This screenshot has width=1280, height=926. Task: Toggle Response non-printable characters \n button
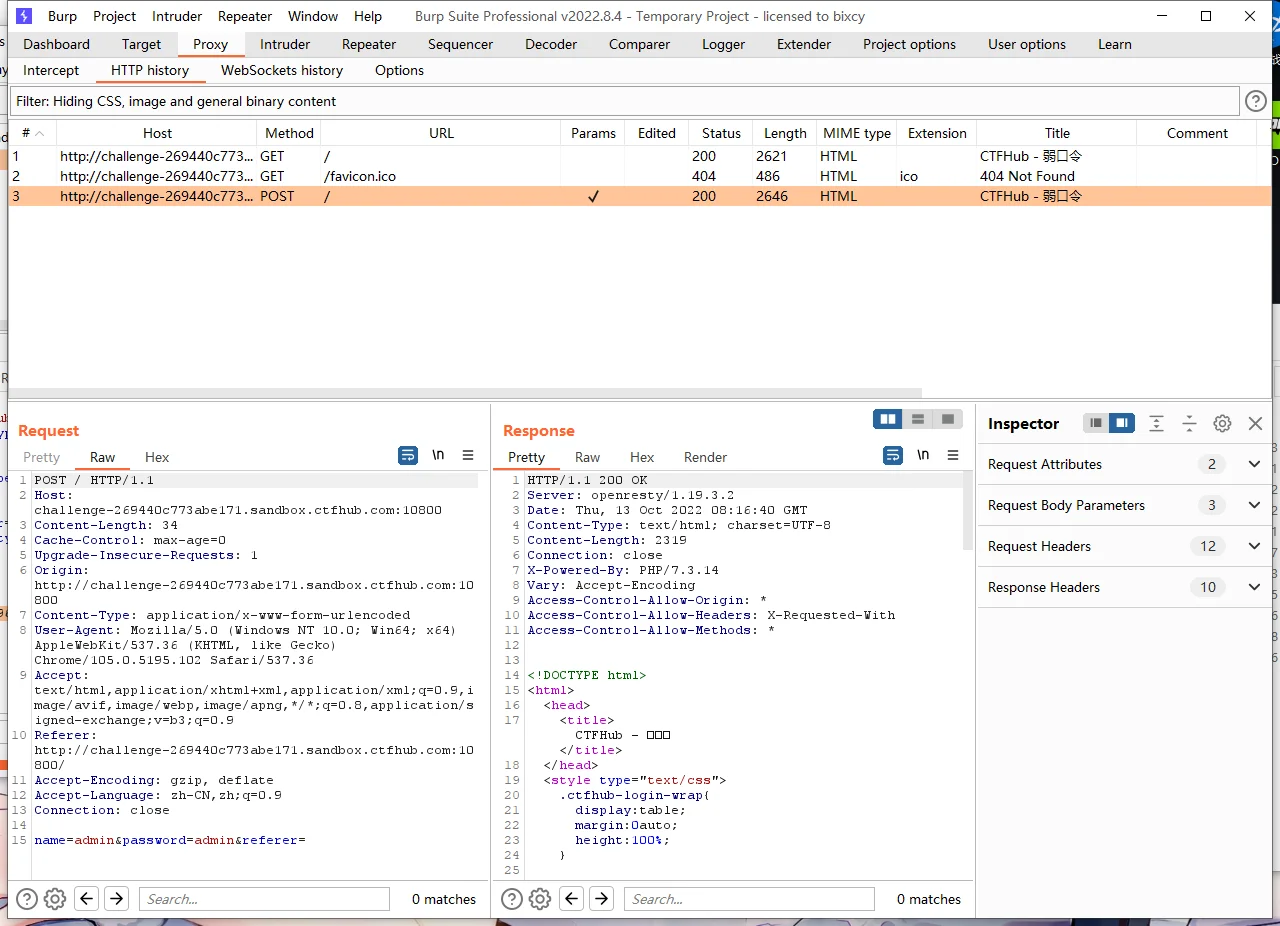coord(923,455)
